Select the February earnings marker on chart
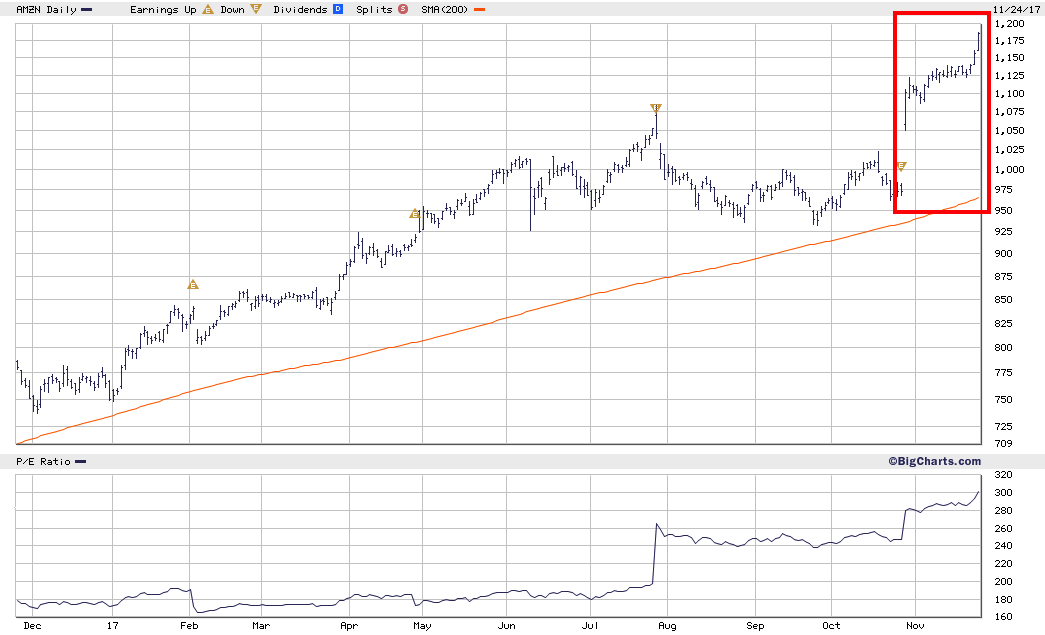This screenshot has width=1045, height=635. point(193,285)
